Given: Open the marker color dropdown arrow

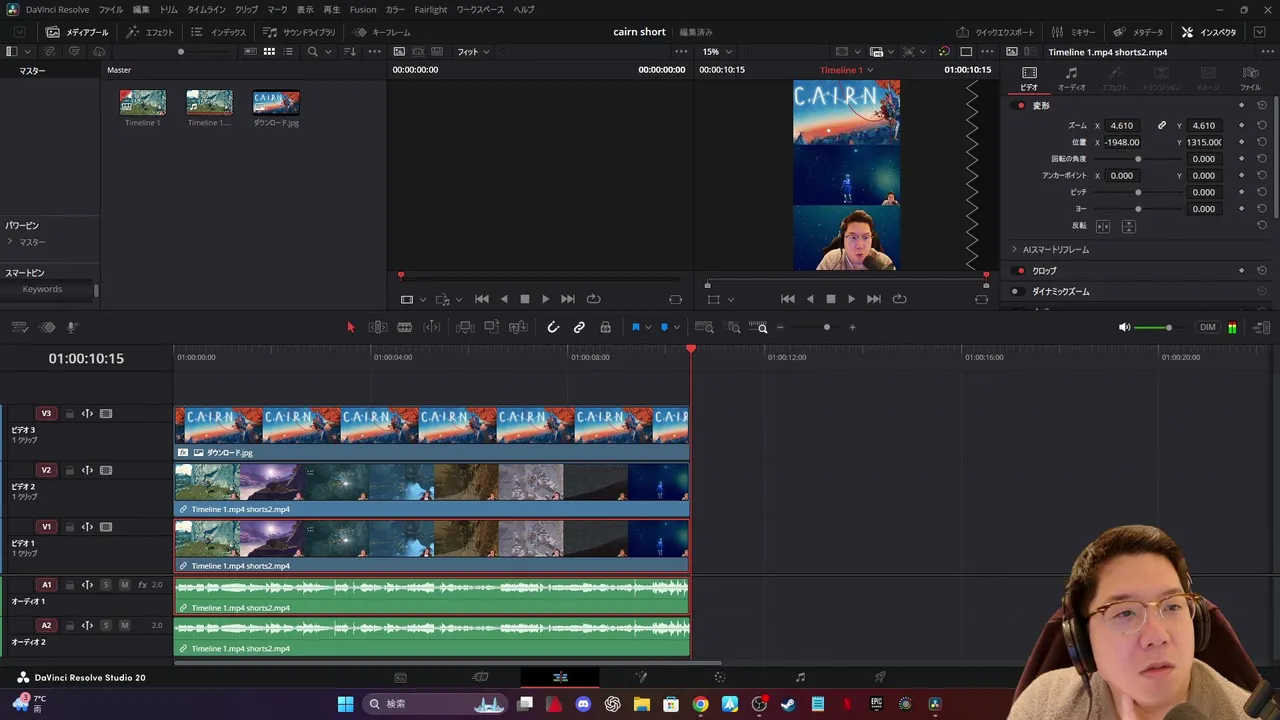Looking at the screenshot, I should 677,327.
